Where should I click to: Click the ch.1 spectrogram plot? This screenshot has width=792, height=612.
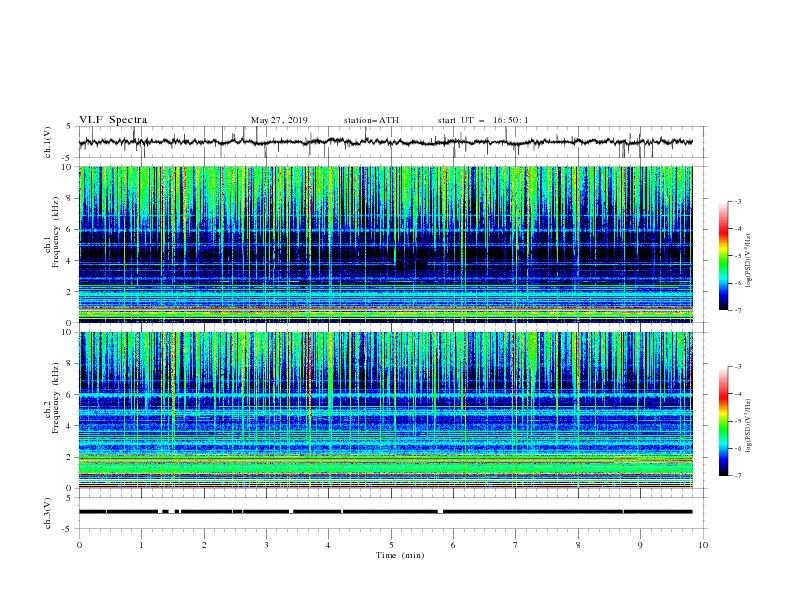pos(385,244)
